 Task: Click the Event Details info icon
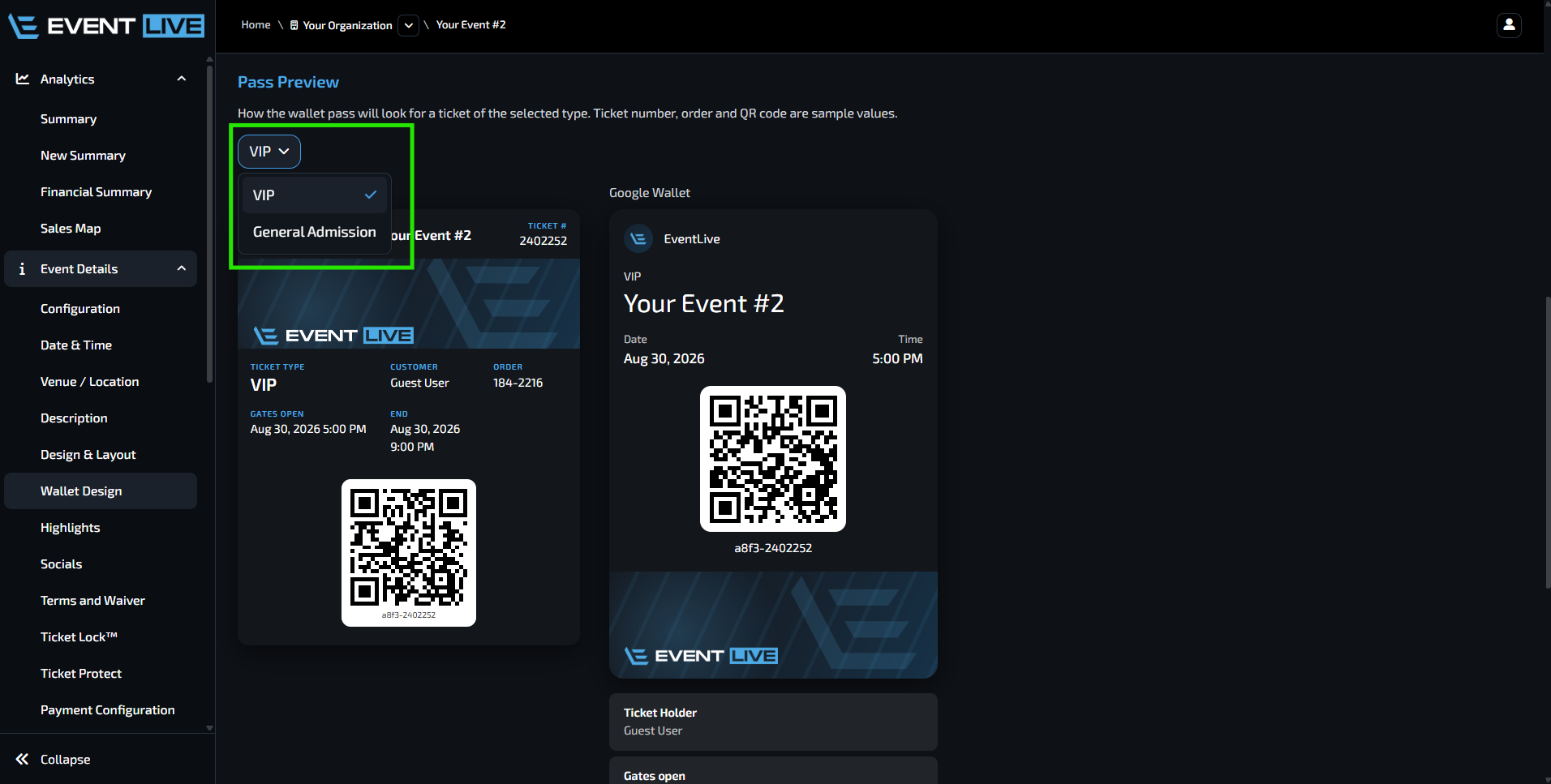[x=22, y=268]
